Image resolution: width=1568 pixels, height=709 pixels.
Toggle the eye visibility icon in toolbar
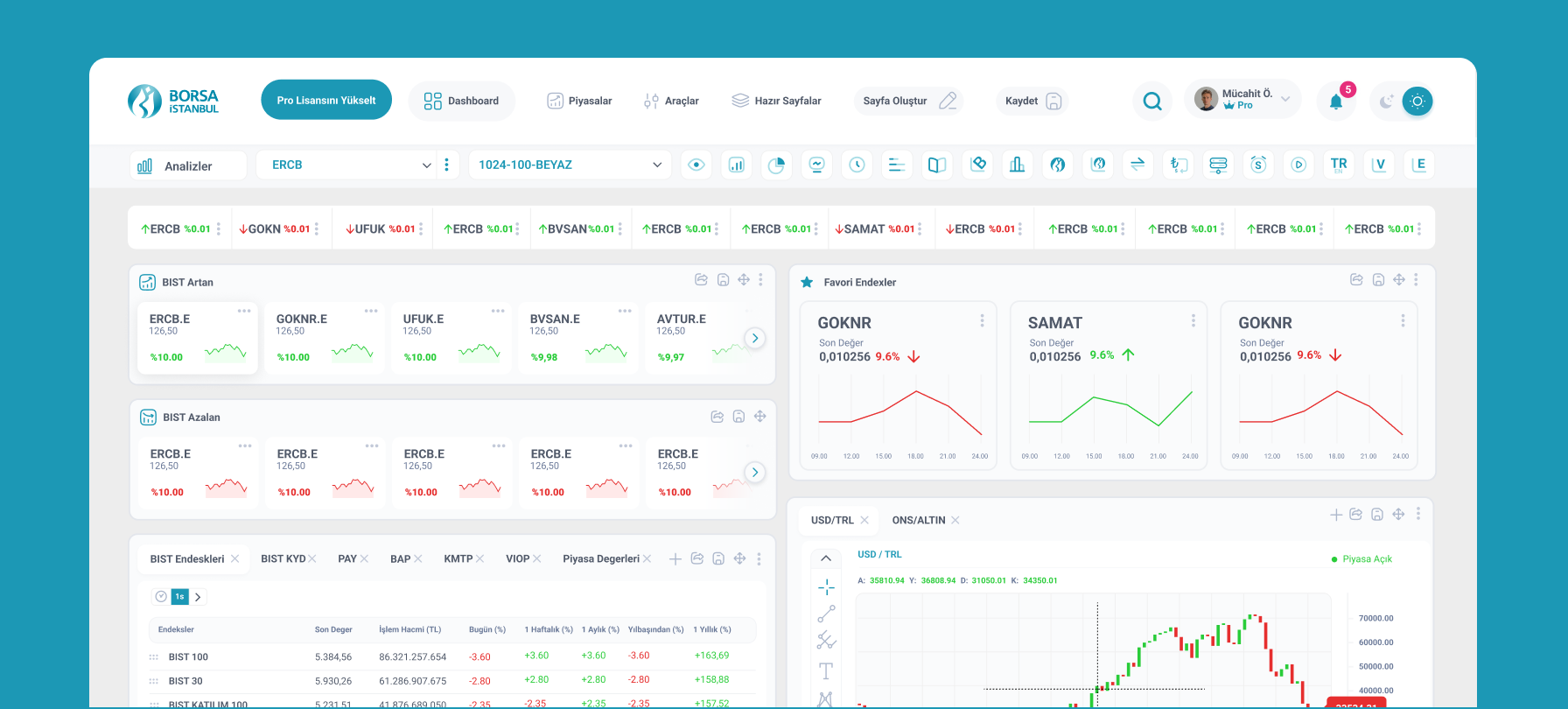(696, 165)
